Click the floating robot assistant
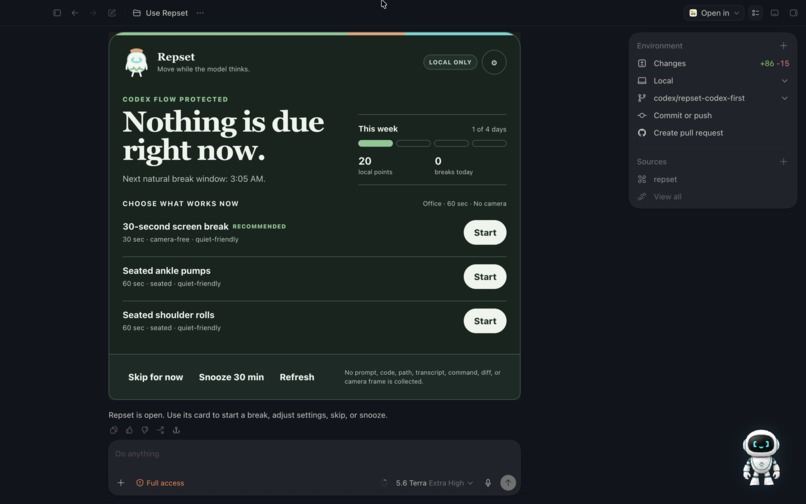 click(x=761, y=458)
